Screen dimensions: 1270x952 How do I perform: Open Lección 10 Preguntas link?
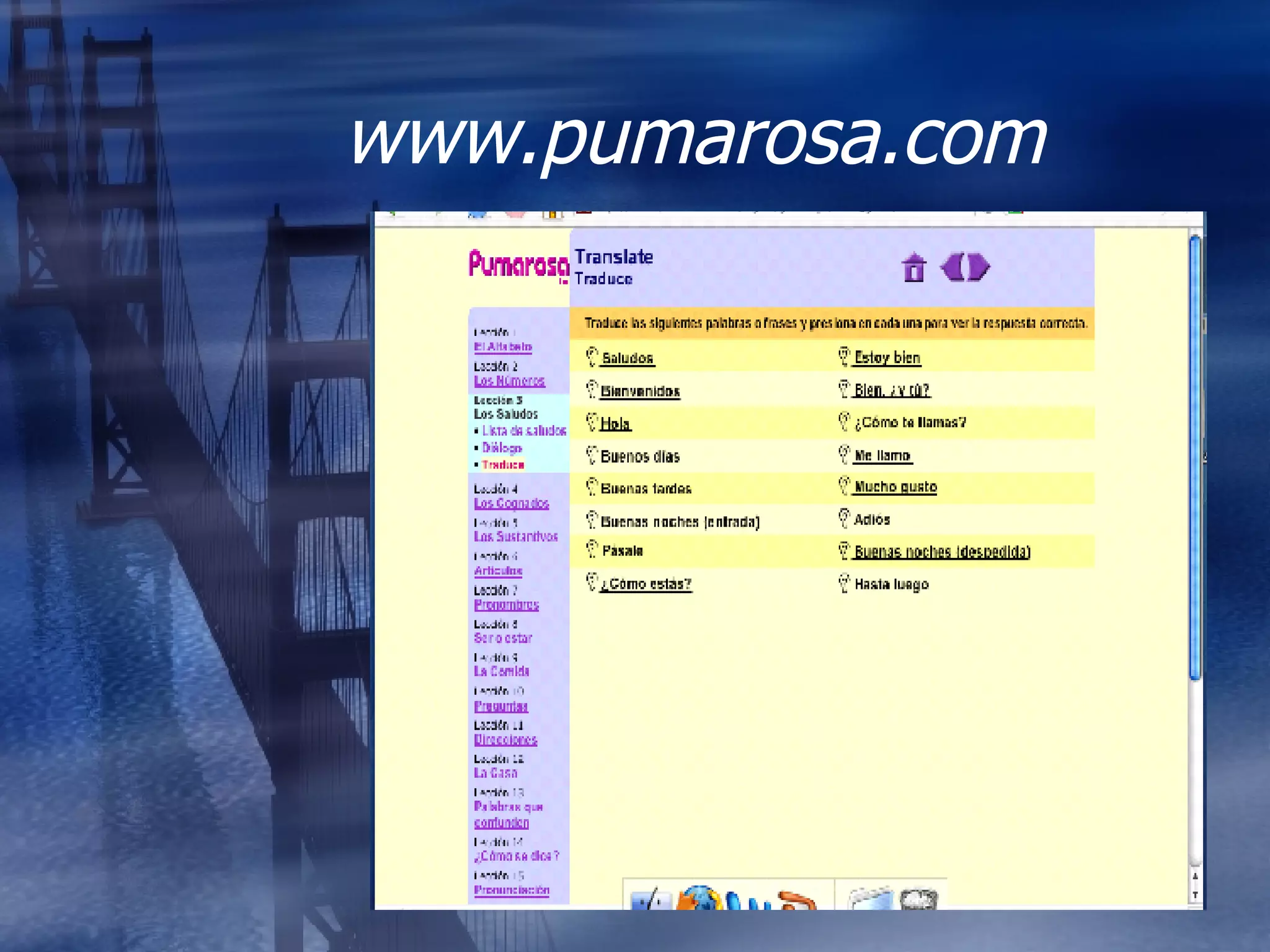pos(501,707)
